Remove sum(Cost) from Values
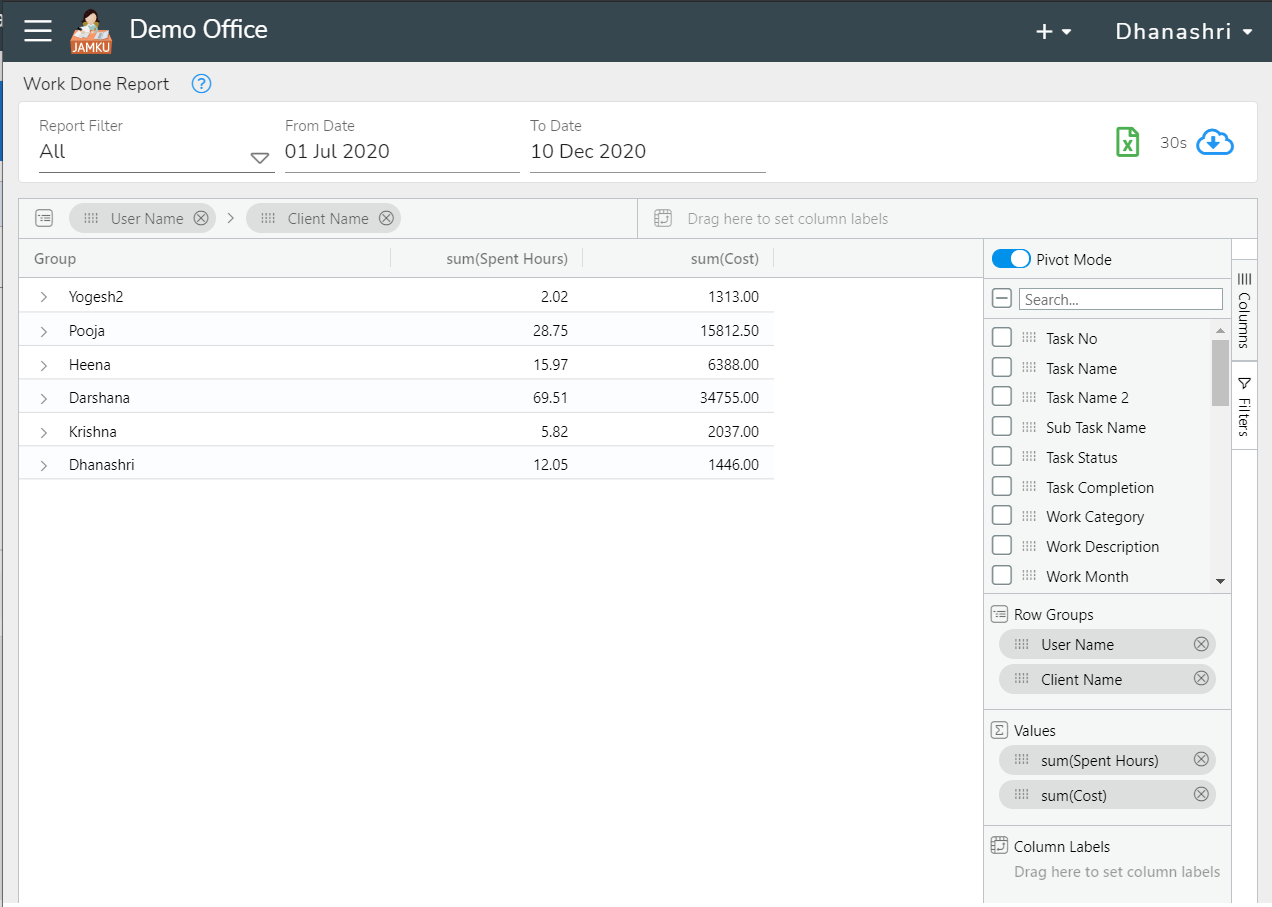 click(1201, 794)
